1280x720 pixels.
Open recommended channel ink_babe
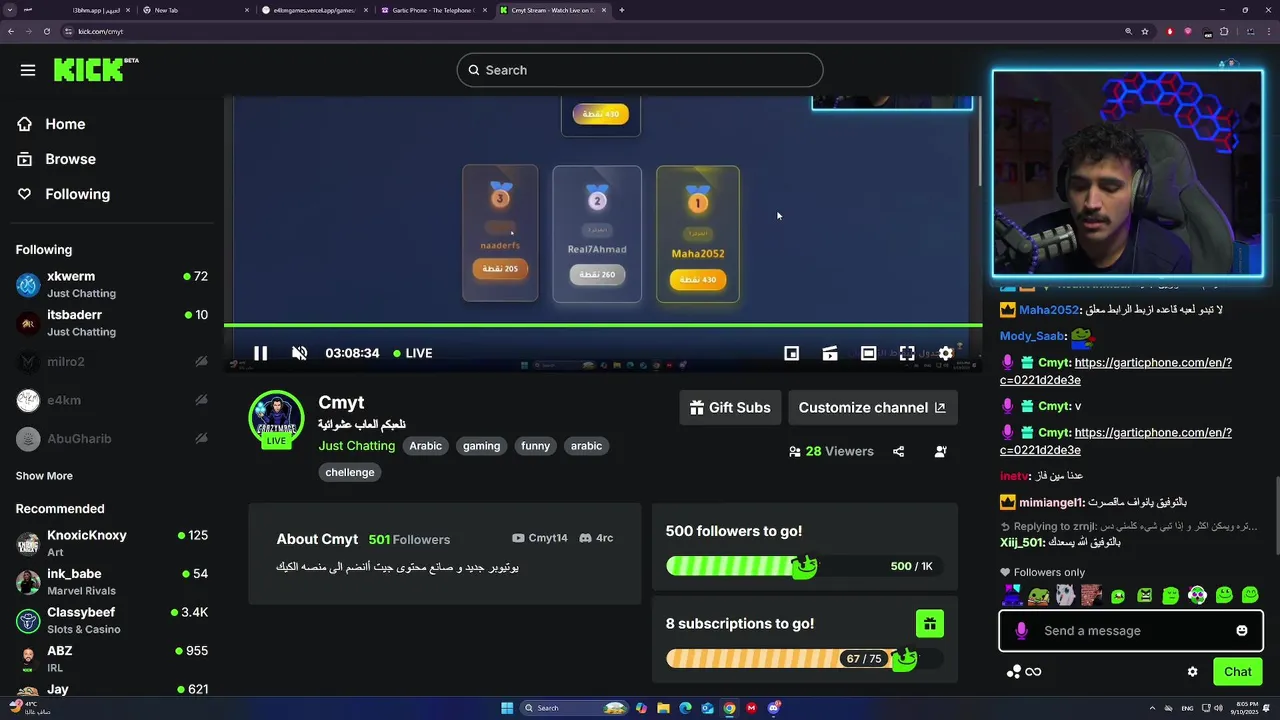[112, 581]
